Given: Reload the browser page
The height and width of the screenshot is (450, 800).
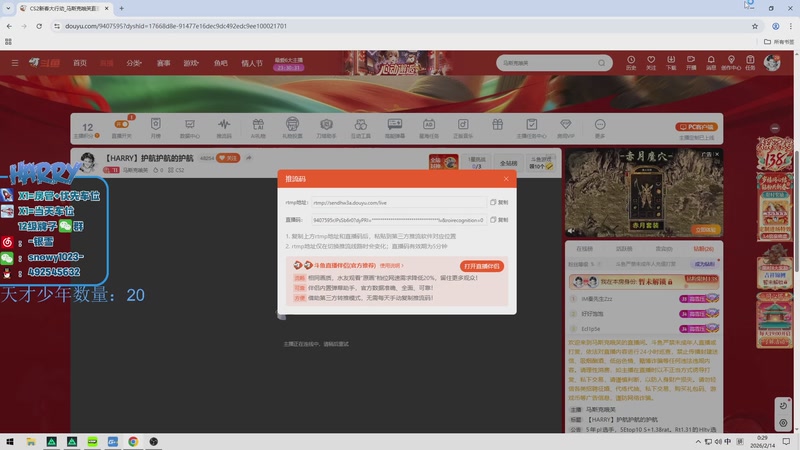Looking at the screenshot, I should point(39,26).
